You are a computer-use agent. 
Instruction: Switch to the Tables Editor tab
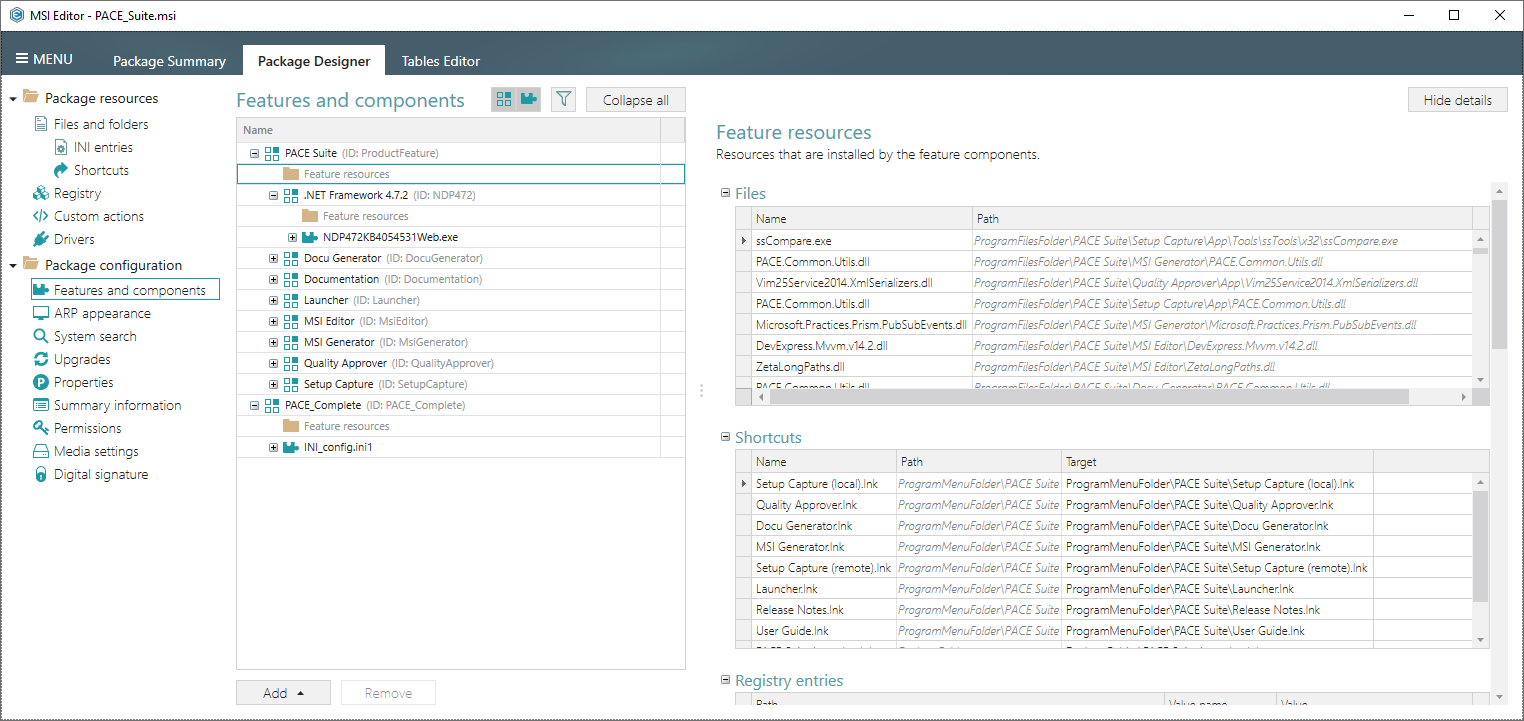(440, 61)
